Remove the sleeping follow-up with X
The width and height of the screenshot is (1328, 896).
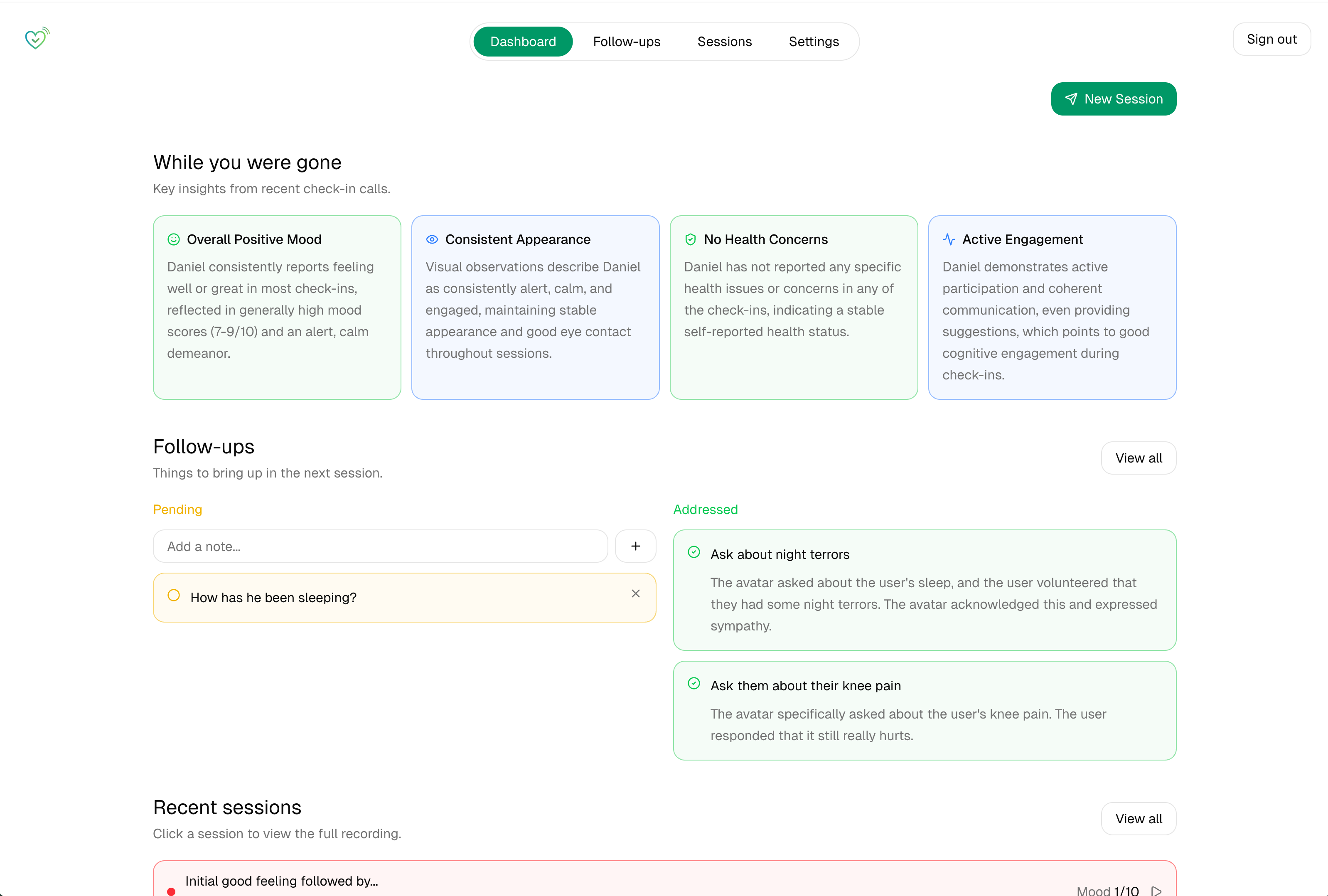click(x=635, y=594)
